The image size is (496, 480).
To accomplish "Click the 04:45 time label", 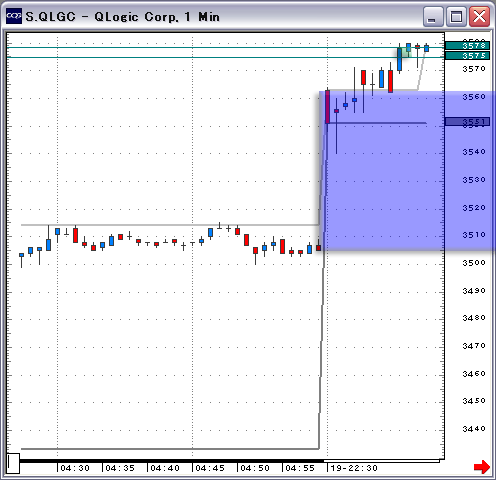I will point(210,468).
